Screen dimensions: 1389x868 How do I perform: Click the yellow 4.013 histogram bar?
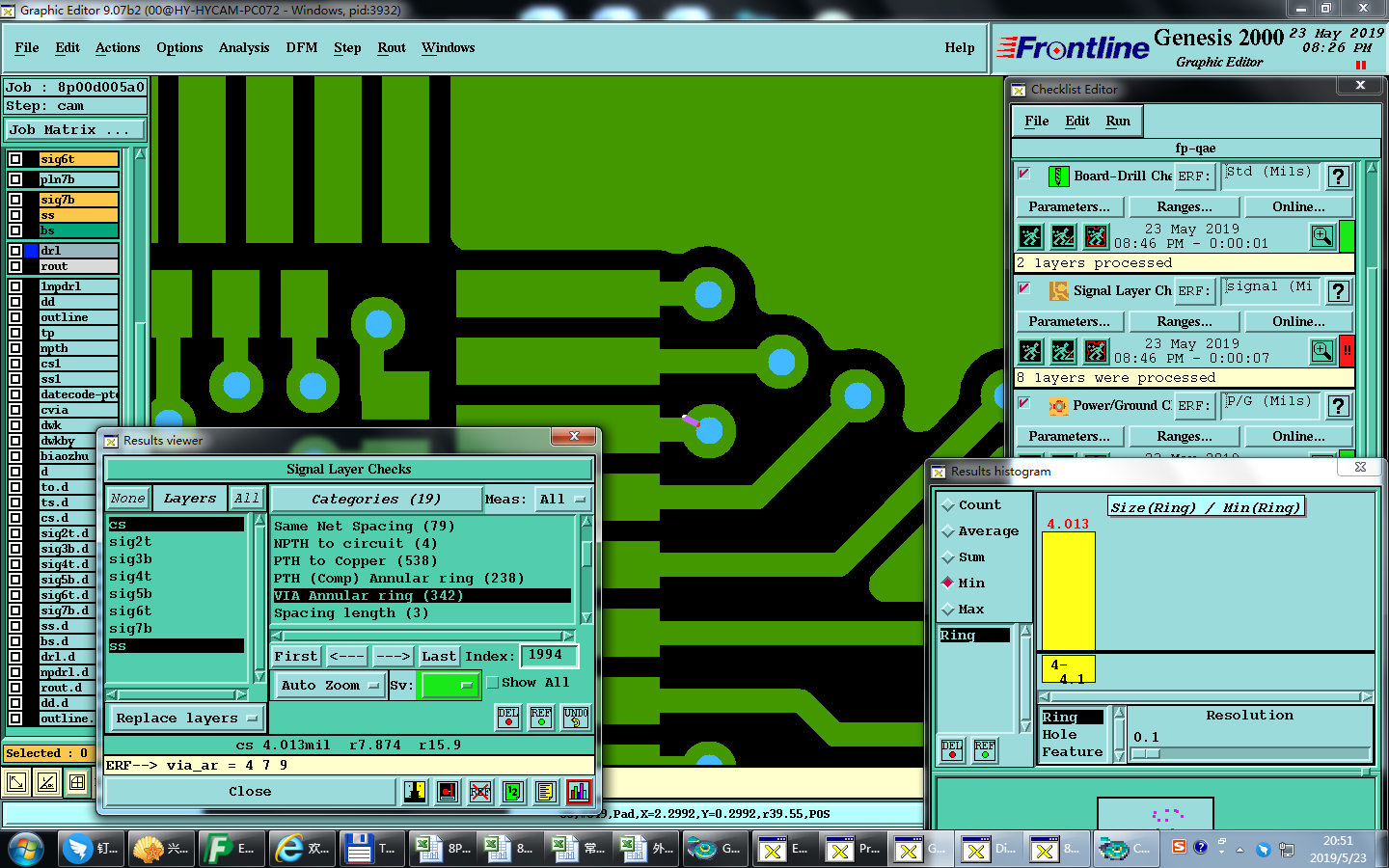(1069, 590)
